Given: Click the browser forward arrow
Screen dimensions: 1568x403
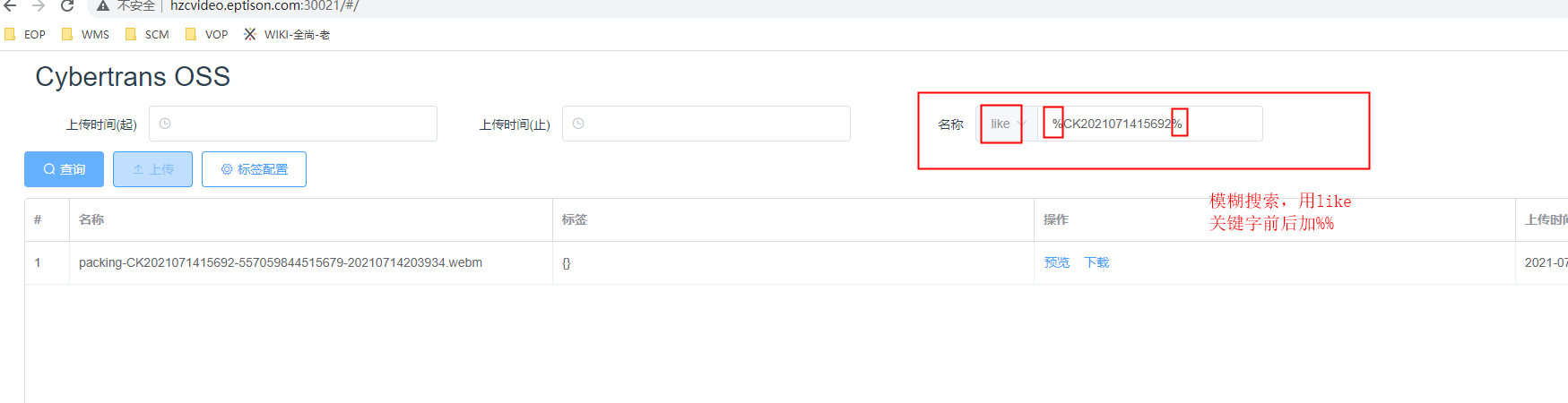Looking at the screenshot, I should pyautogui.click(x=39, y=5).
